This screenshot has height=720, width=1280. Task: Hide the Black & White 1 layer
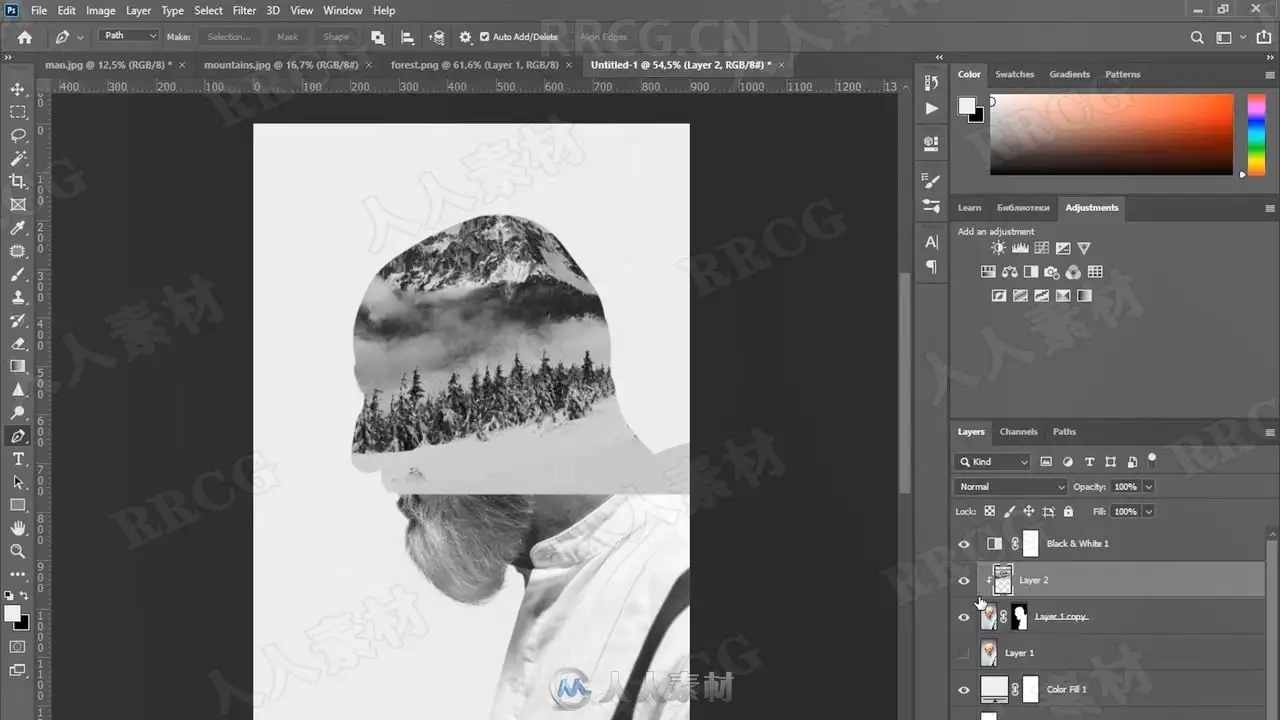pos(964,544)
